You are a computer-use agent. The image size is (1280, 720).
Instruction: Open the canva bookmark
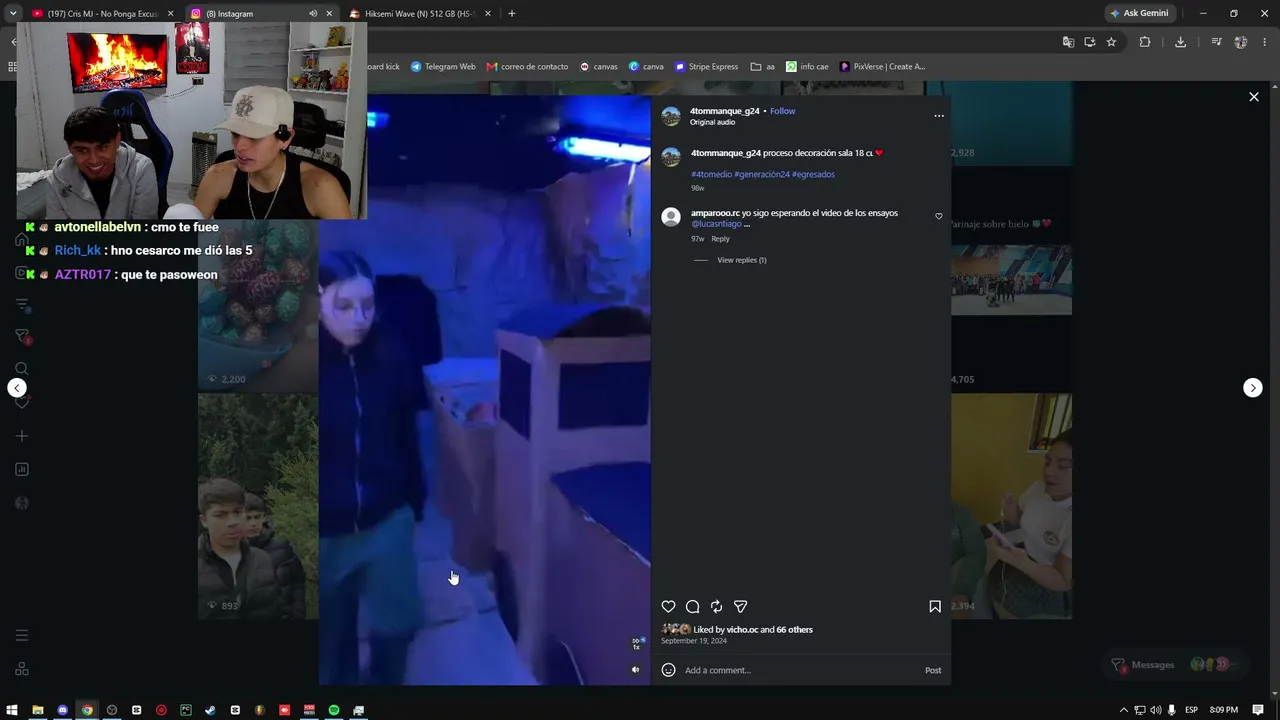point(646,67)
